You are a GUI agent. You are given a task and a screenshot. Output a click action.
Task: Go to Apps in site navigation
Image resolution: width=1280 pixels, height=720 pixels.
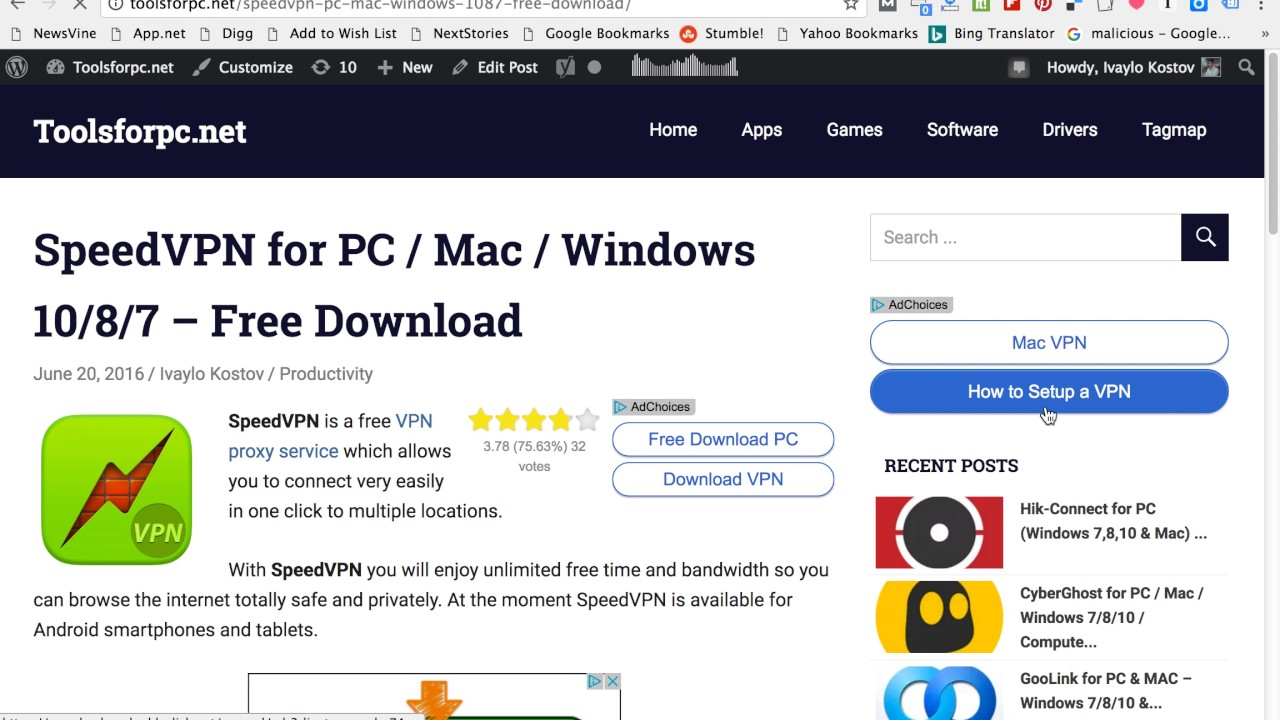[x=762, y=130]
